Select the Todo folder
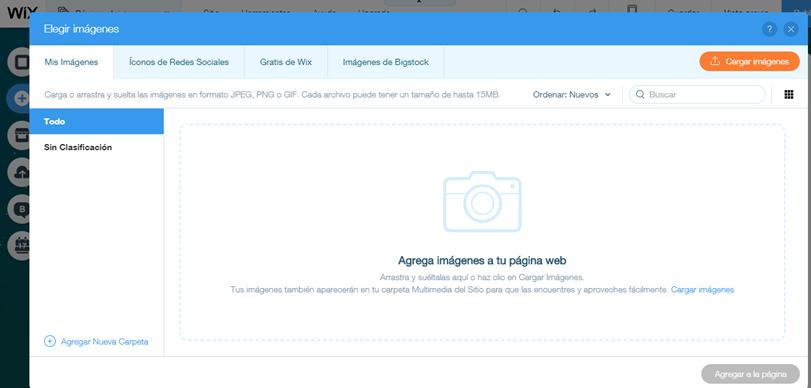 (x=97, y=122)
